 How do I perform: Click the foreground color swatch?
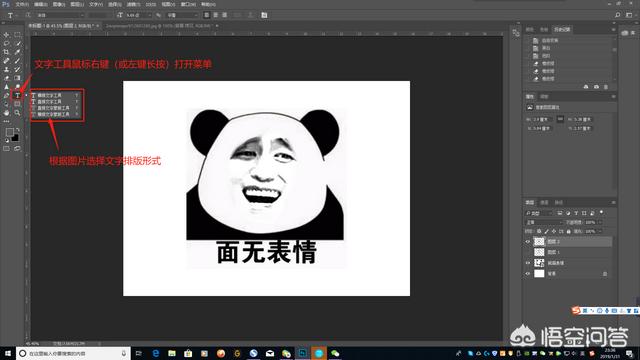(x=9, y=132)
